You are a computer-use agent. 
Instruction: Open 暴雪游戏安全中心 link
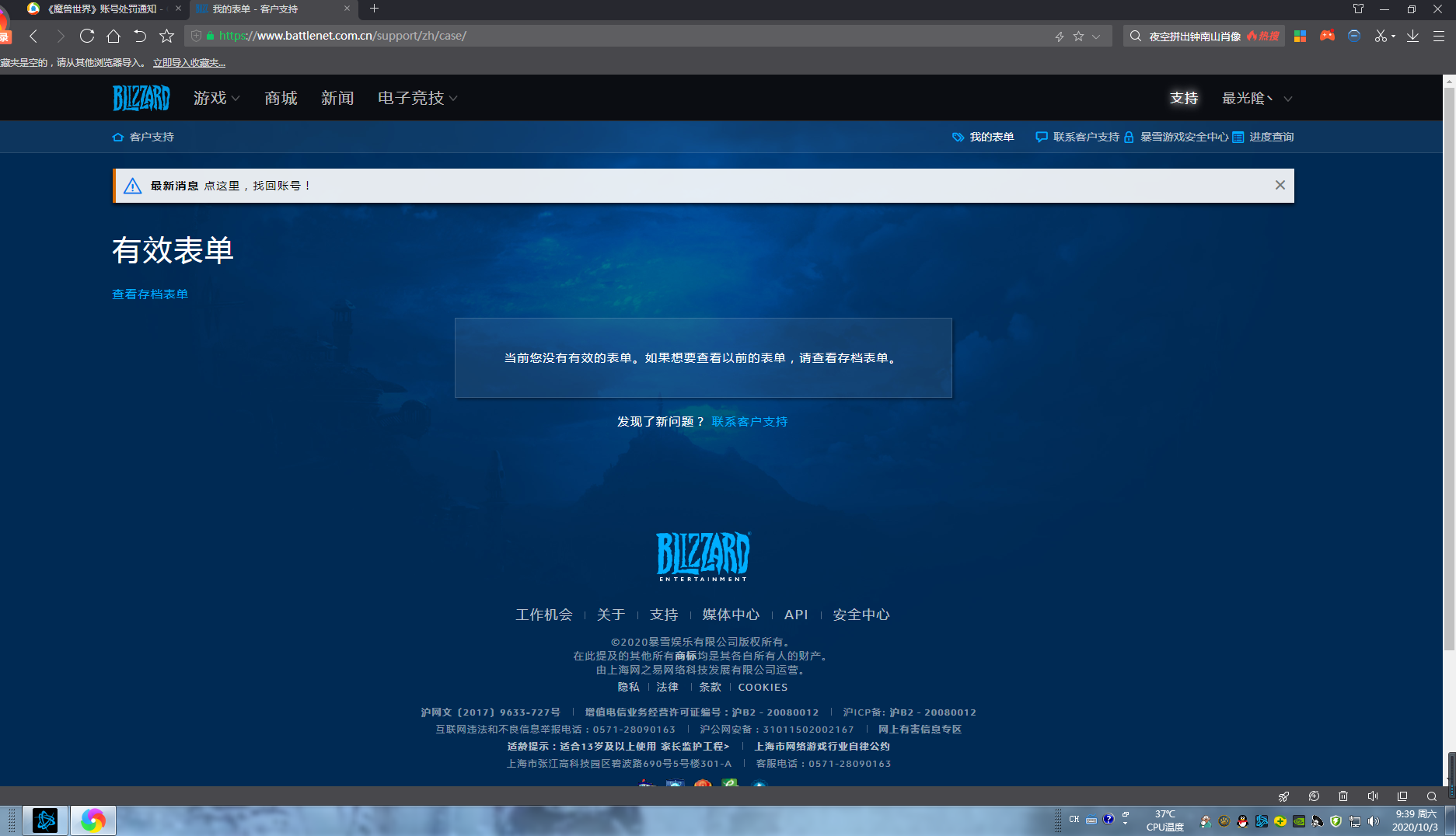pyautogui.click(x=1176, y=137)
